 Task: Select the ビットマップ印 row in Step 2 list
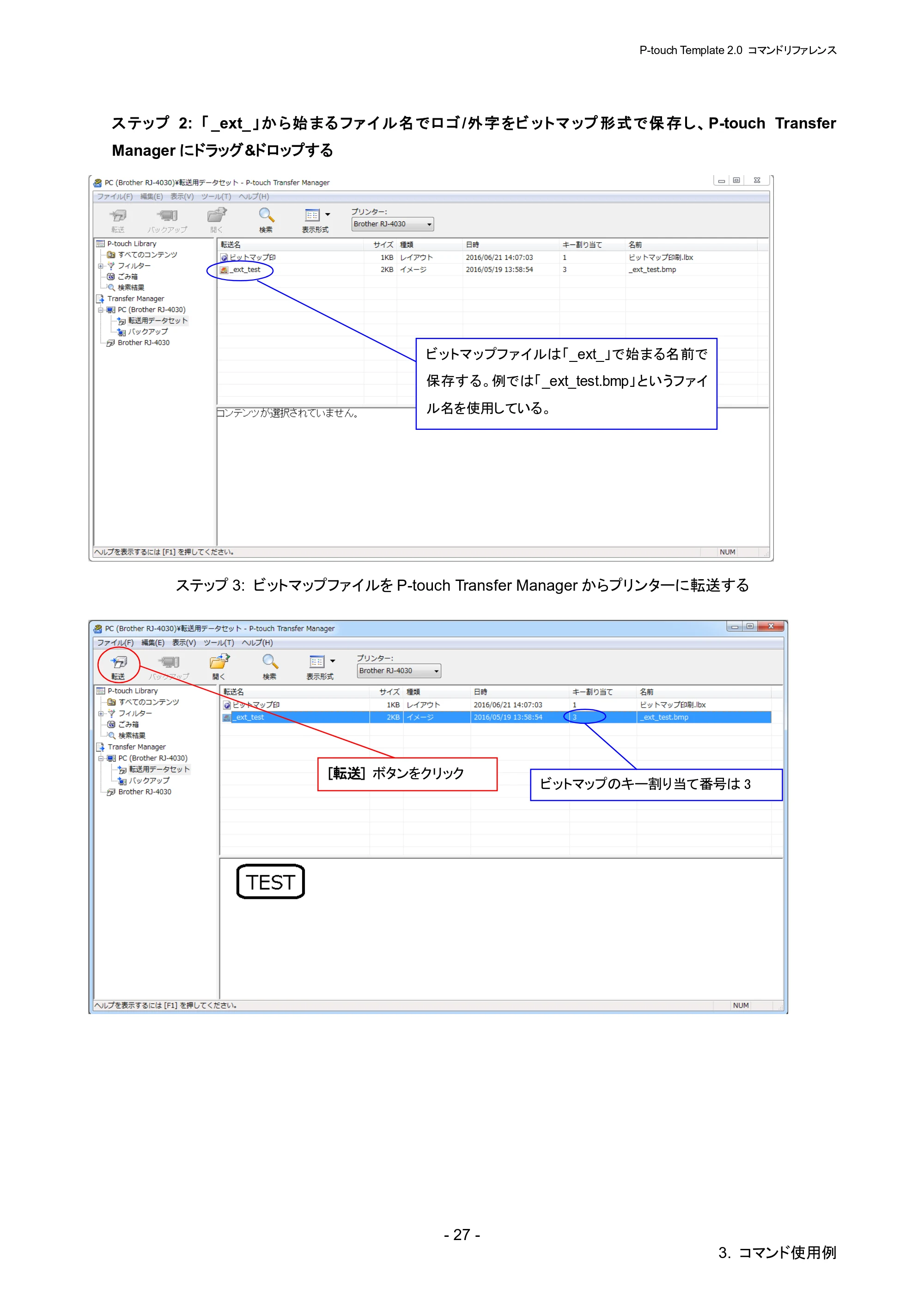point(488,257)
